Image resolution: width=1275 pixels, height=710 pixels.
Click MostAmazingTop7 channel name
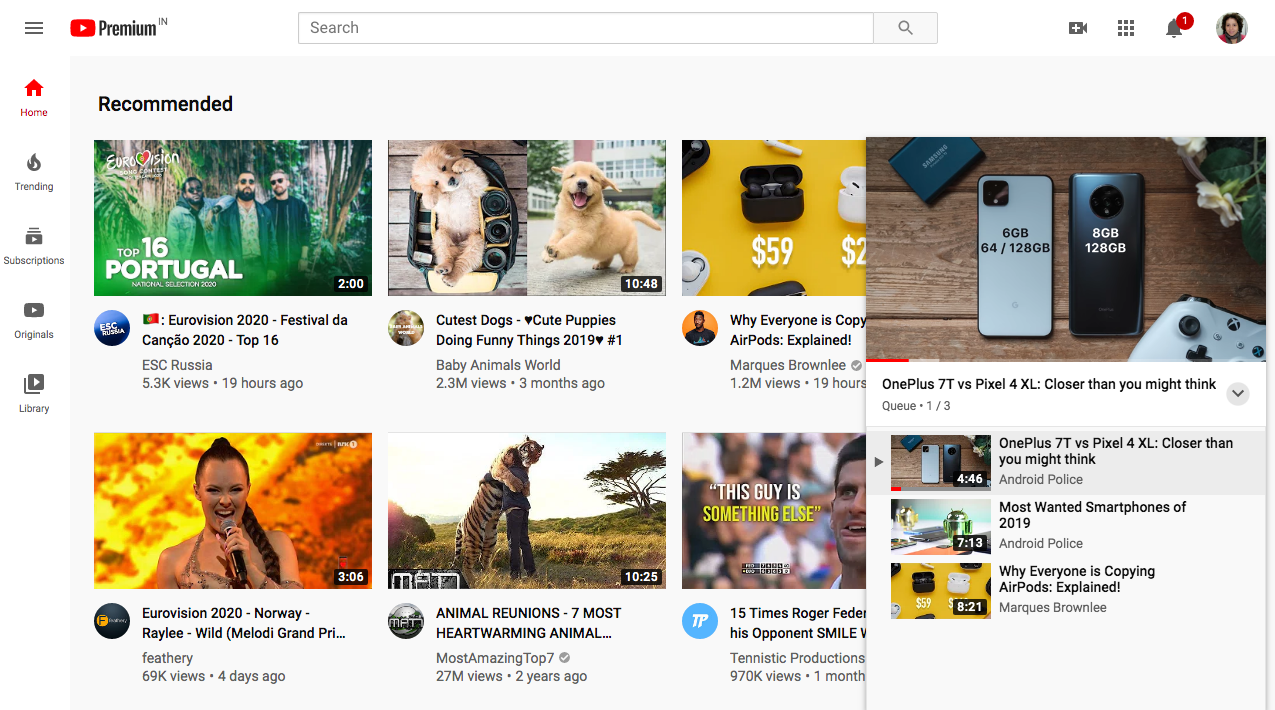pos(495,658)
